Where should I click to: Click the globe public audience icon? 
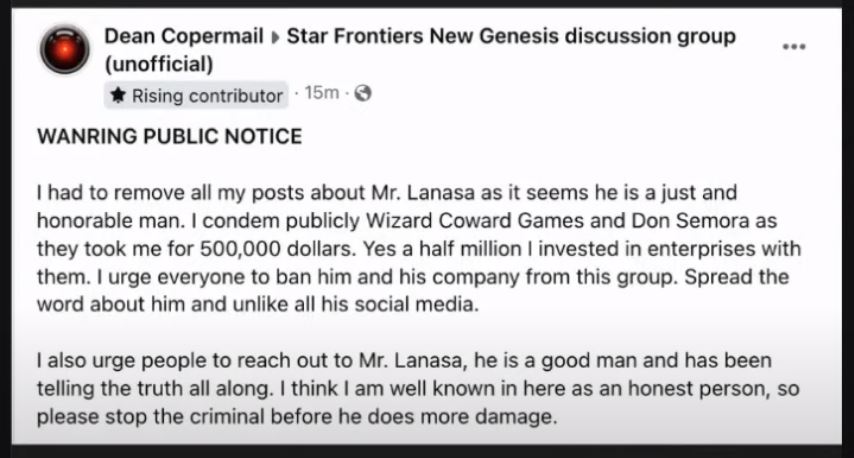point(363,94)
